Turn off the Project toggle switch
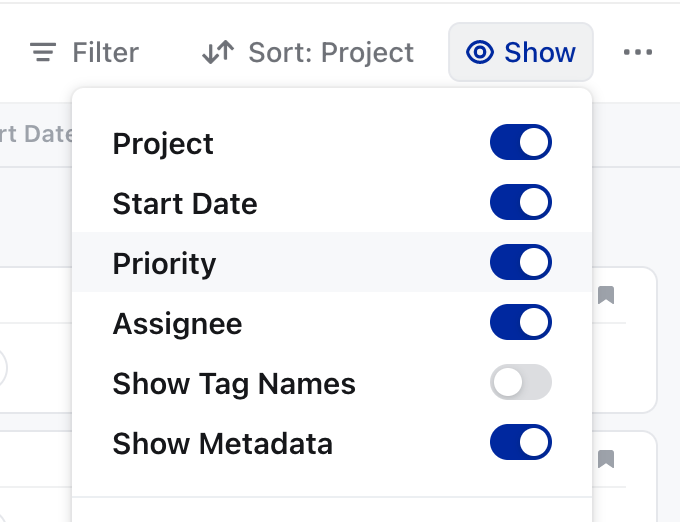680x522 pixels. [x=521, y=142]
